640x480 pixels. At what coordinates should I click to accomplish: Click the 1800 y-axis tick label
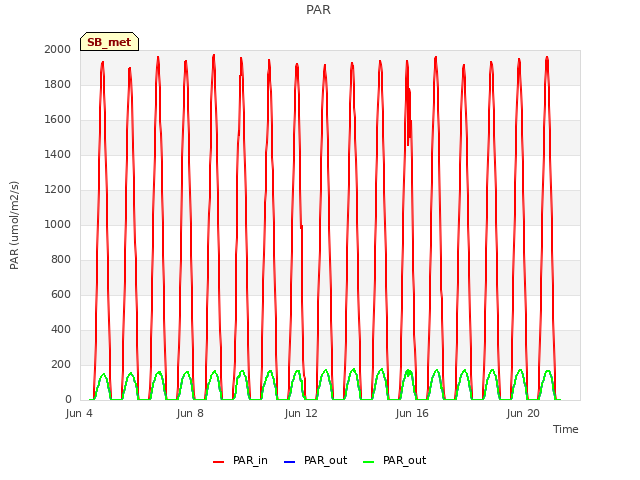58,84
